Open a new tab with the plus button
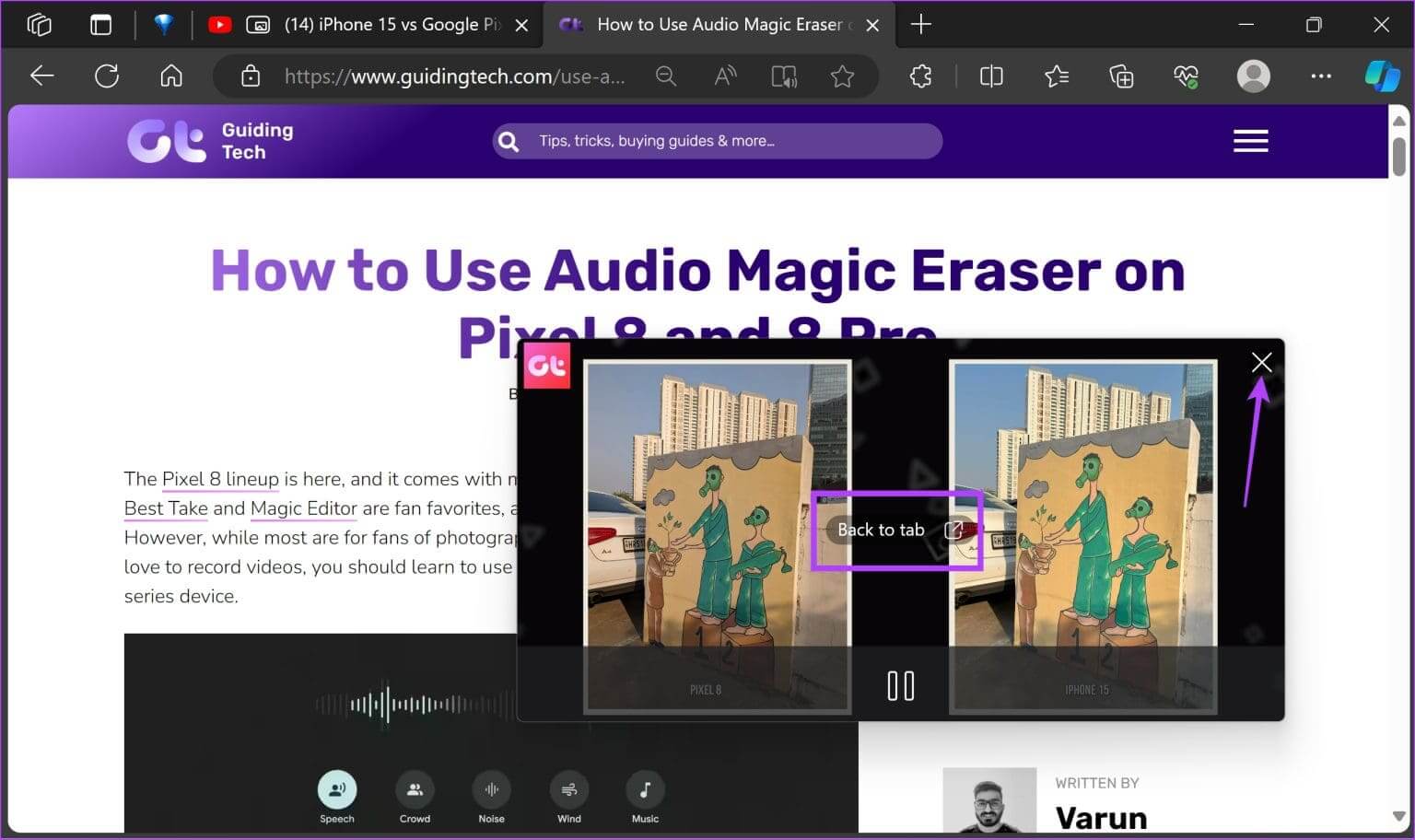The image size is (1415, 840). pyautogui.click(x=920, y=25)
